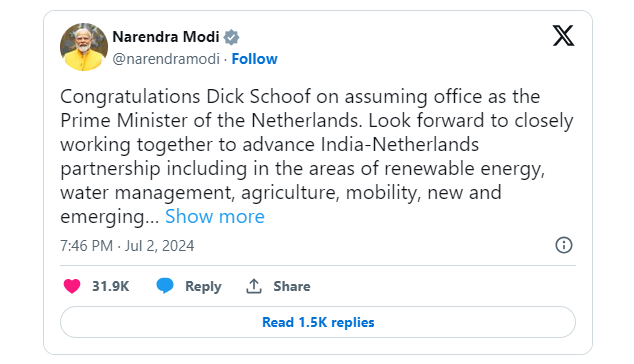
Task: Expand the tweet with Show more
Action: [x=215, y=216]
